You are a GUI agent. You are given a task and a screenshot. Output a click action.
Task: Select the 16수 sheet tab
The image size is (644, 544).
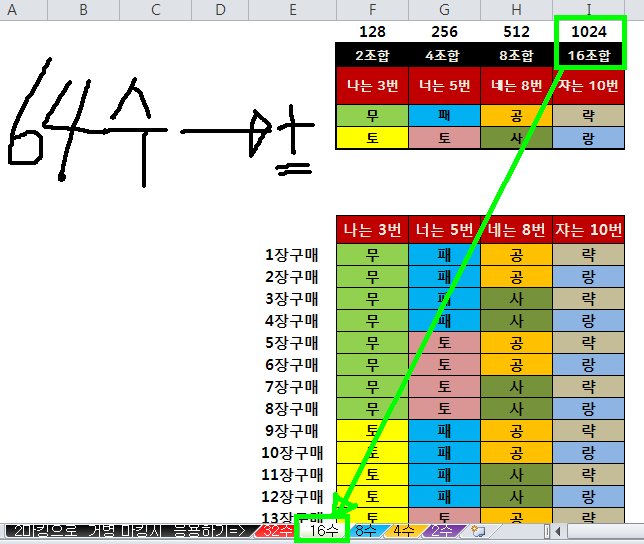tap(323, 531)
